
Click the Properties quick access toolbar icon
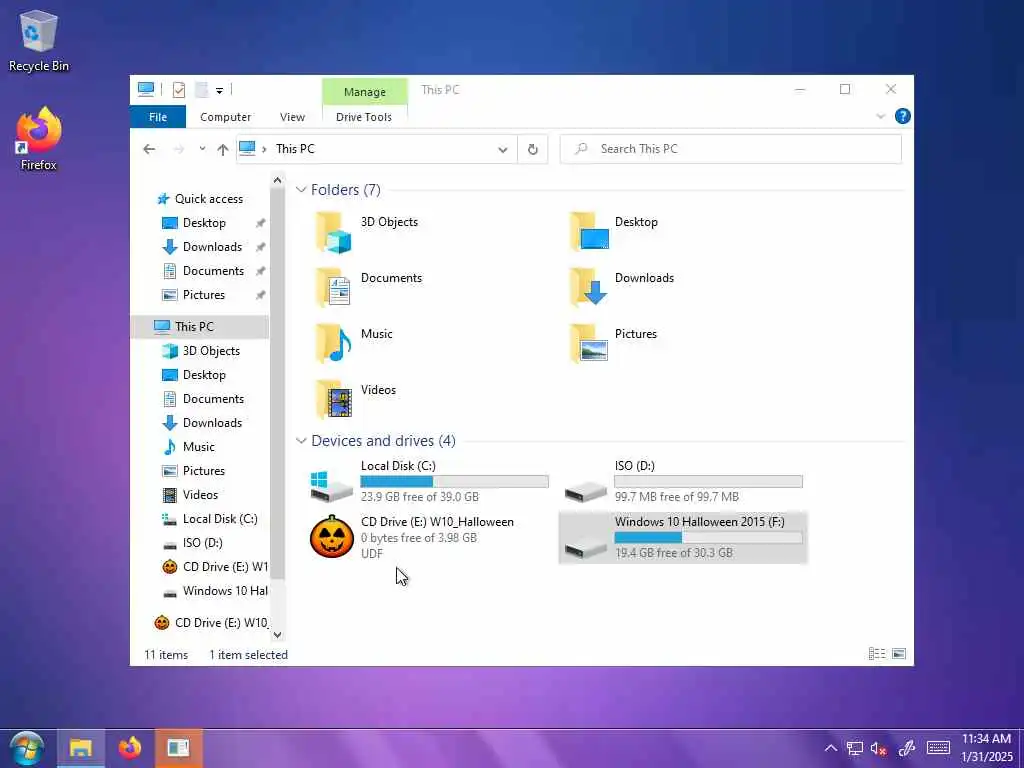click(179, 89)
